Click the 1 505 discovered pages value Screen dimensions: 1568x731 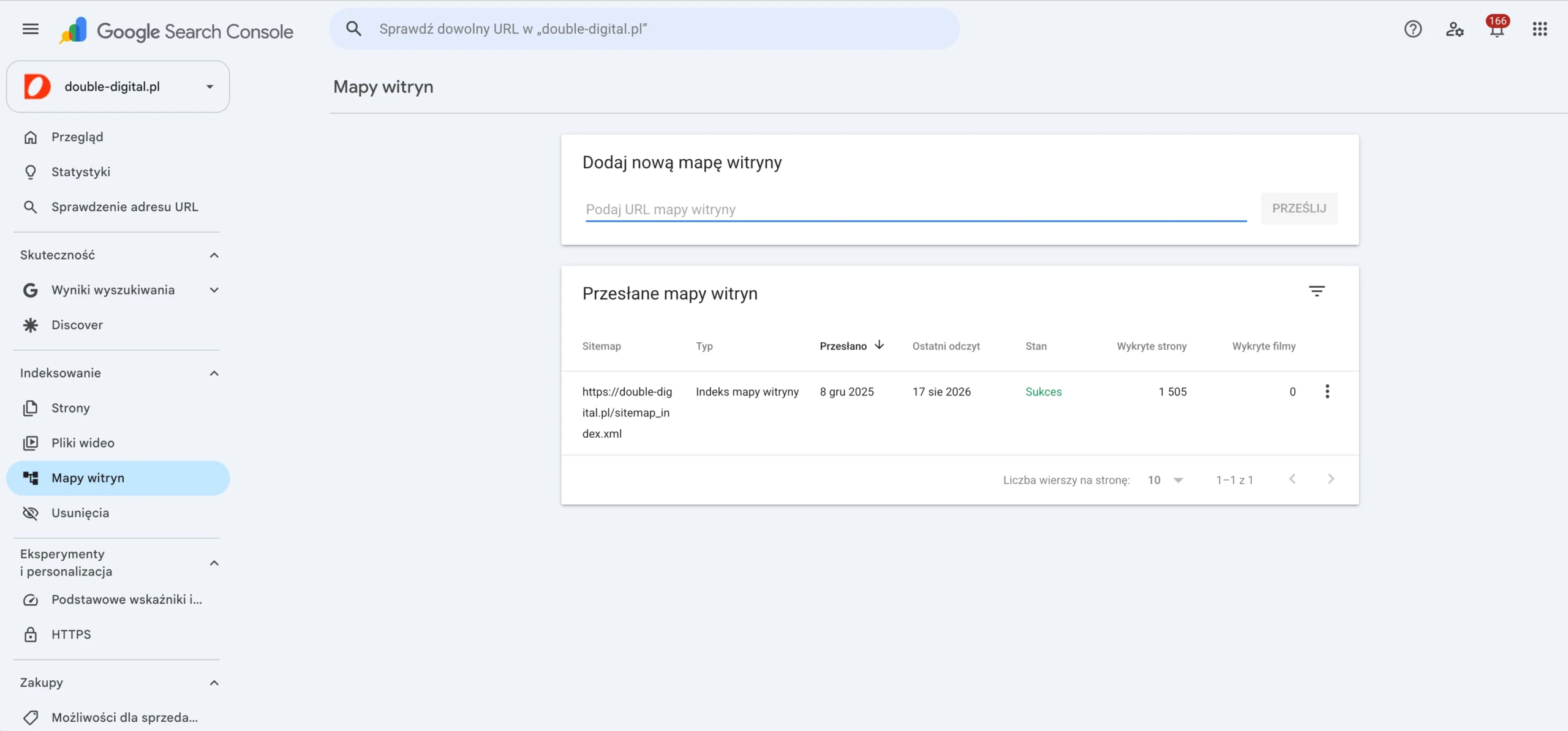1172,392
